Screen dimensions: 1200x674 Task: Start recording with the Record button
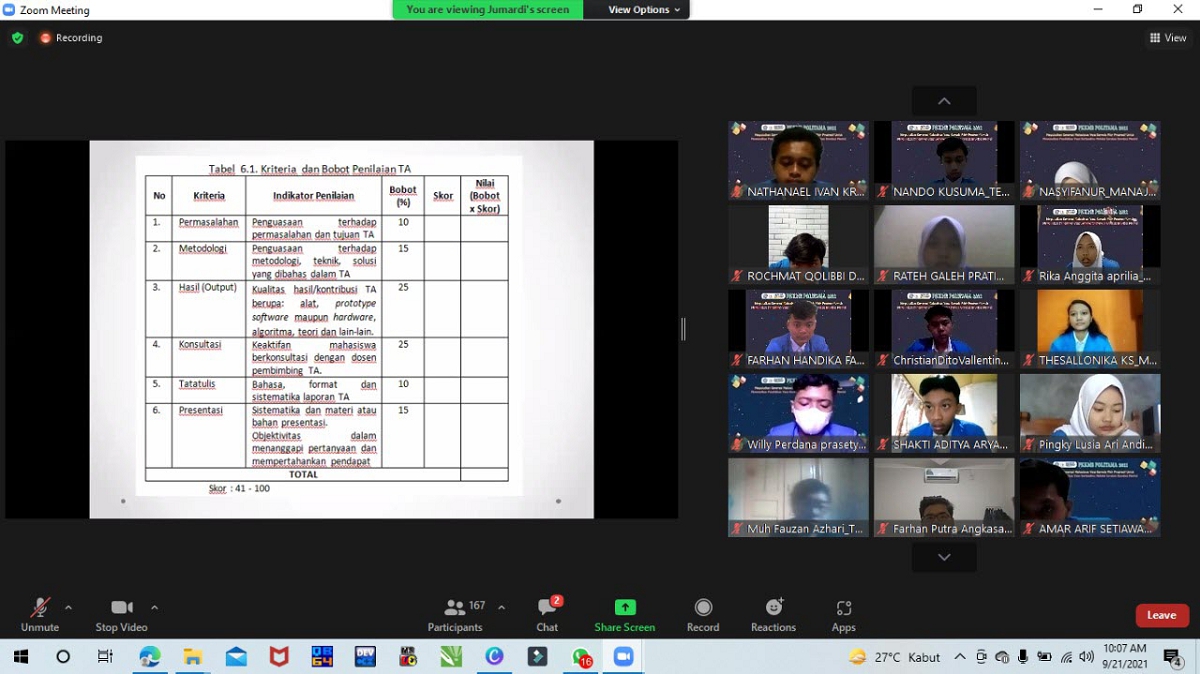(703, 608)
